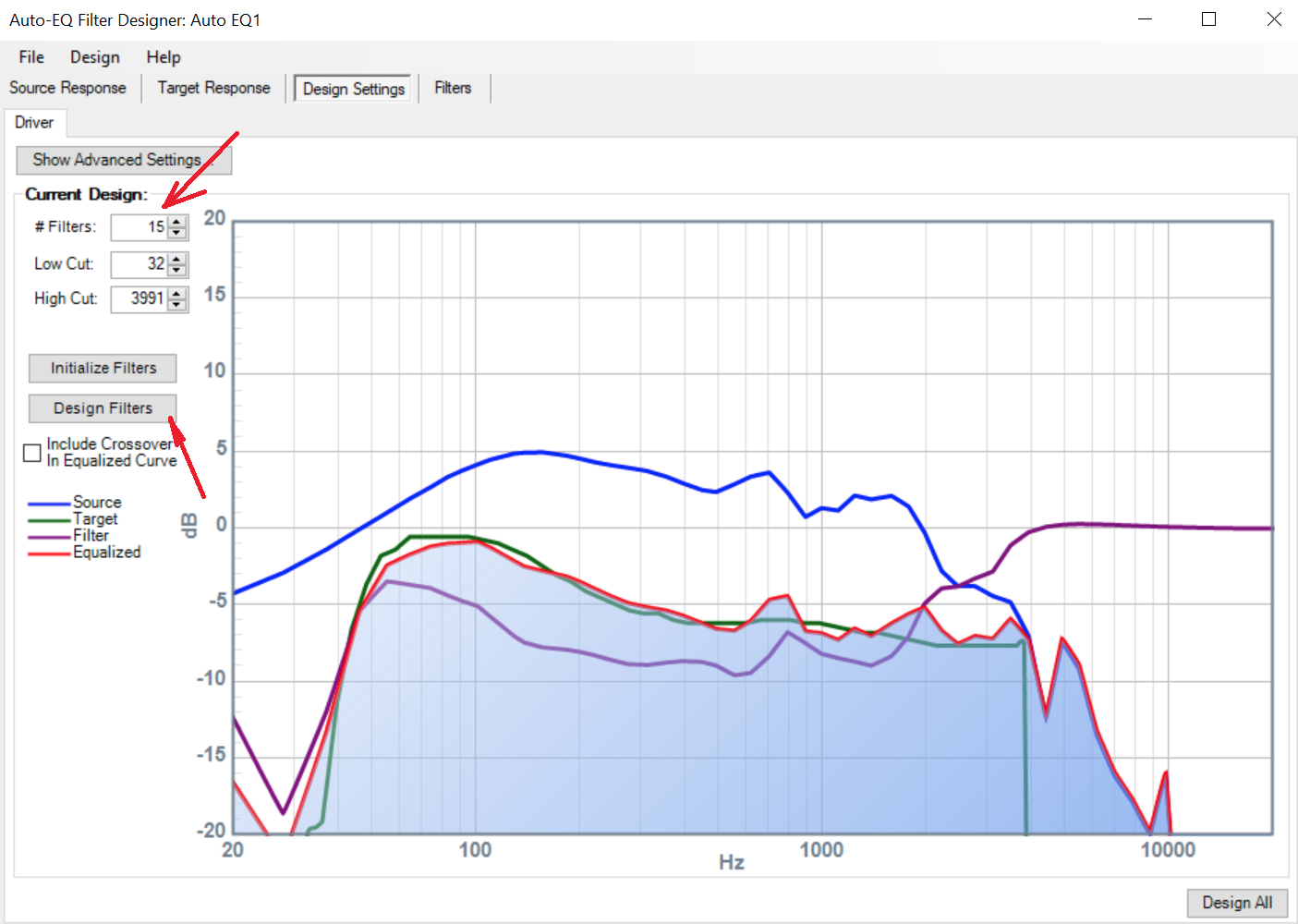Open the Design menu
This screenshot has width=1298, height=924.
pos(94,57)
